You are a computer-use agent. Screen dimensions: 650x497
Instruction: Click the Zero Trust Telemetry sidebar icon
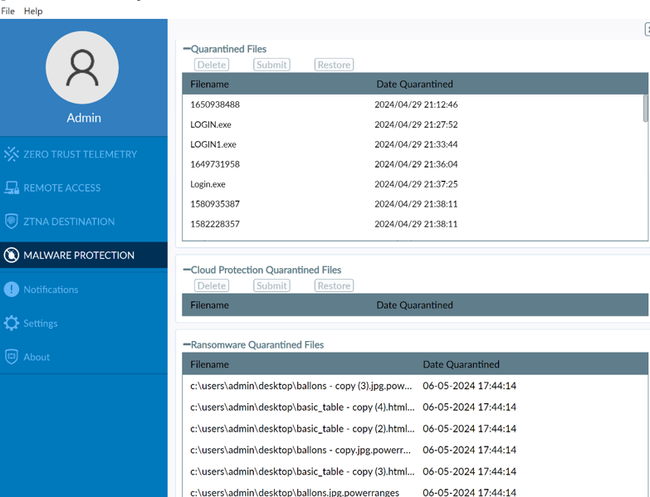[x=12, y=154]
